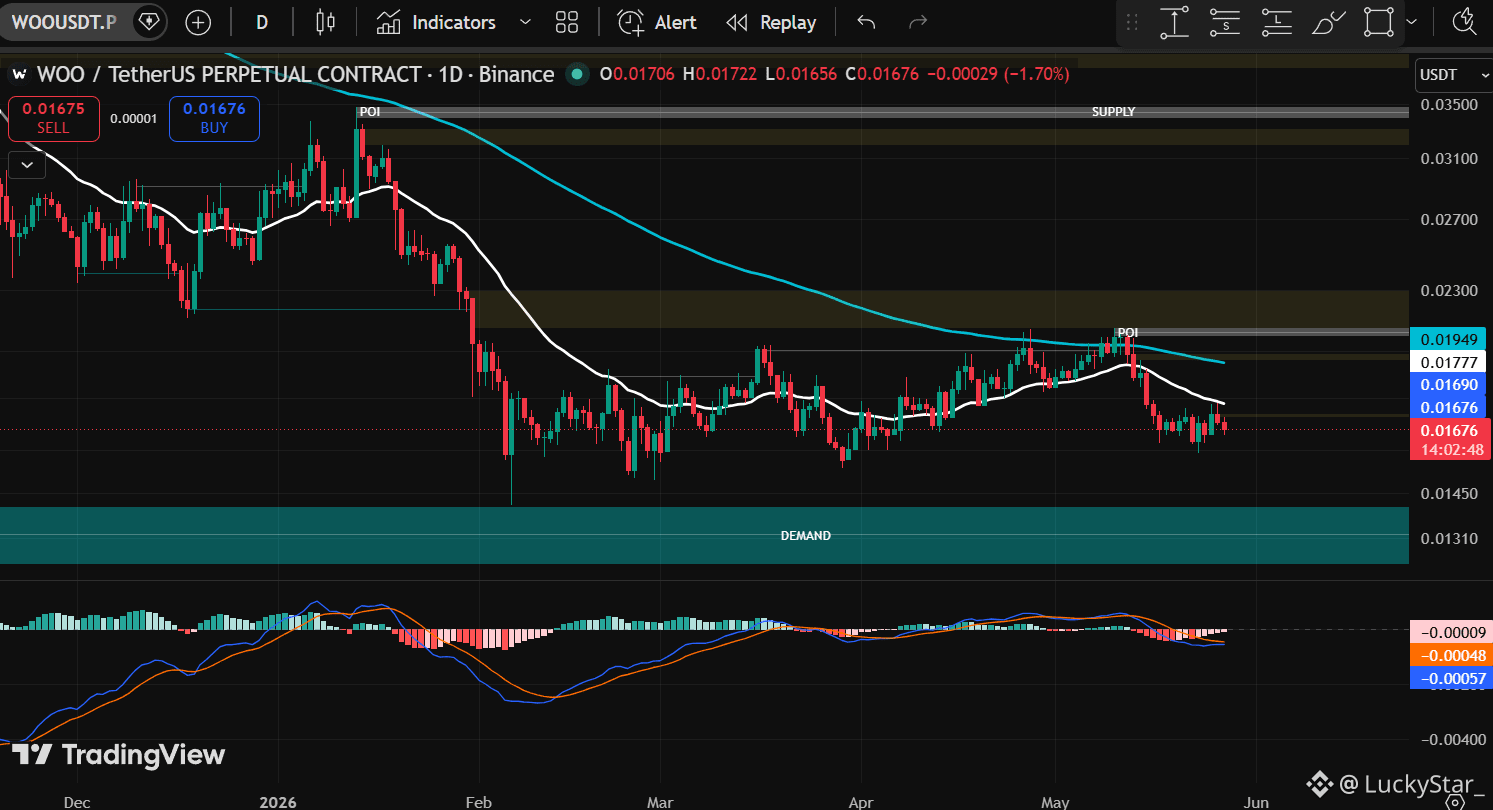Click the green market status dot
This screenshot has height=810, width=1493.
576,74
